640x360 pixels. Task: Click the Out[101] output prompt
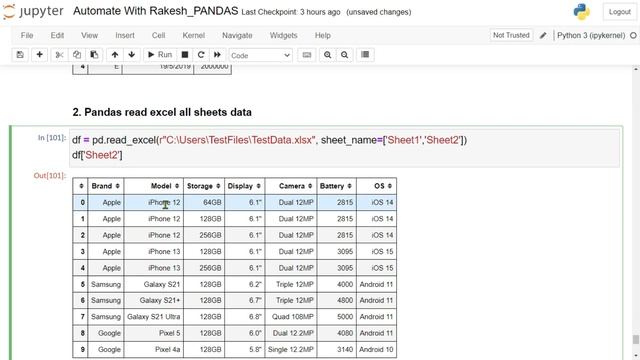coord(49,176)
